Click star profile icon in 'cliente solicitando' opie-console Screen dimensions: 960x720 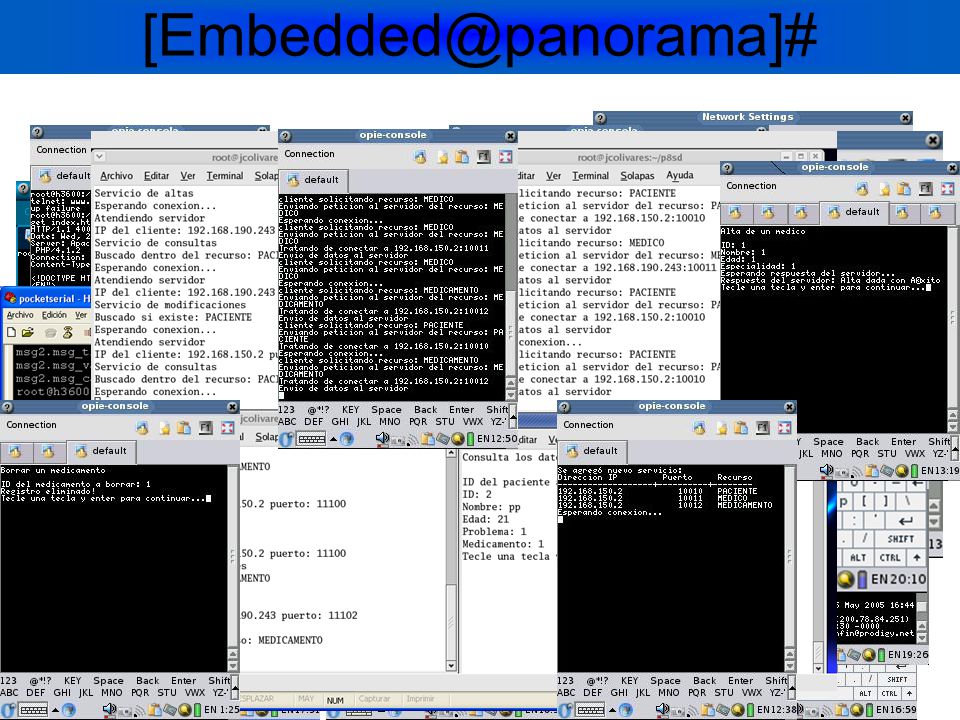point(443,157)
